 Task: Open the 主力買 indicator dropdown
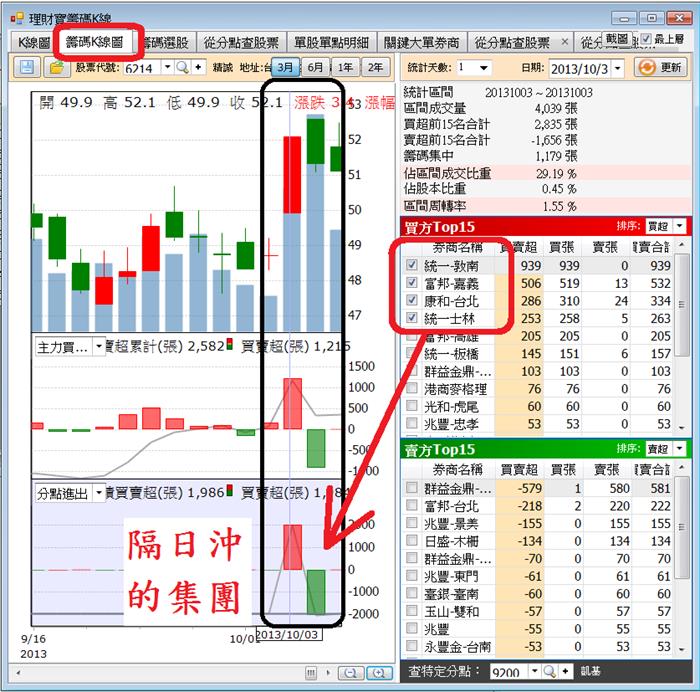(99, 346)
